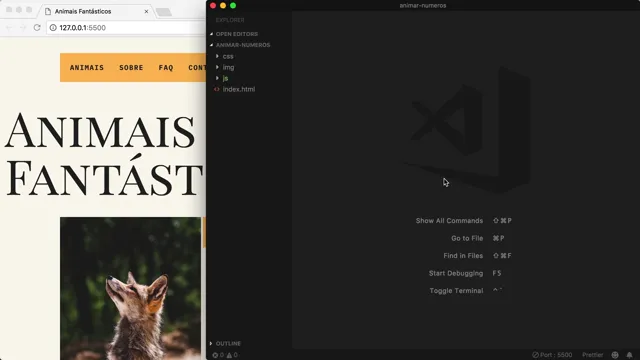
Task: Click Go to File hint text
Action: pos(467,238)
